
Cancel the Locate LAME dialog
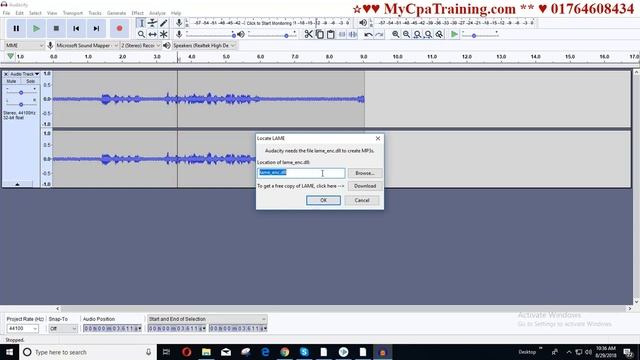(362, 200)
